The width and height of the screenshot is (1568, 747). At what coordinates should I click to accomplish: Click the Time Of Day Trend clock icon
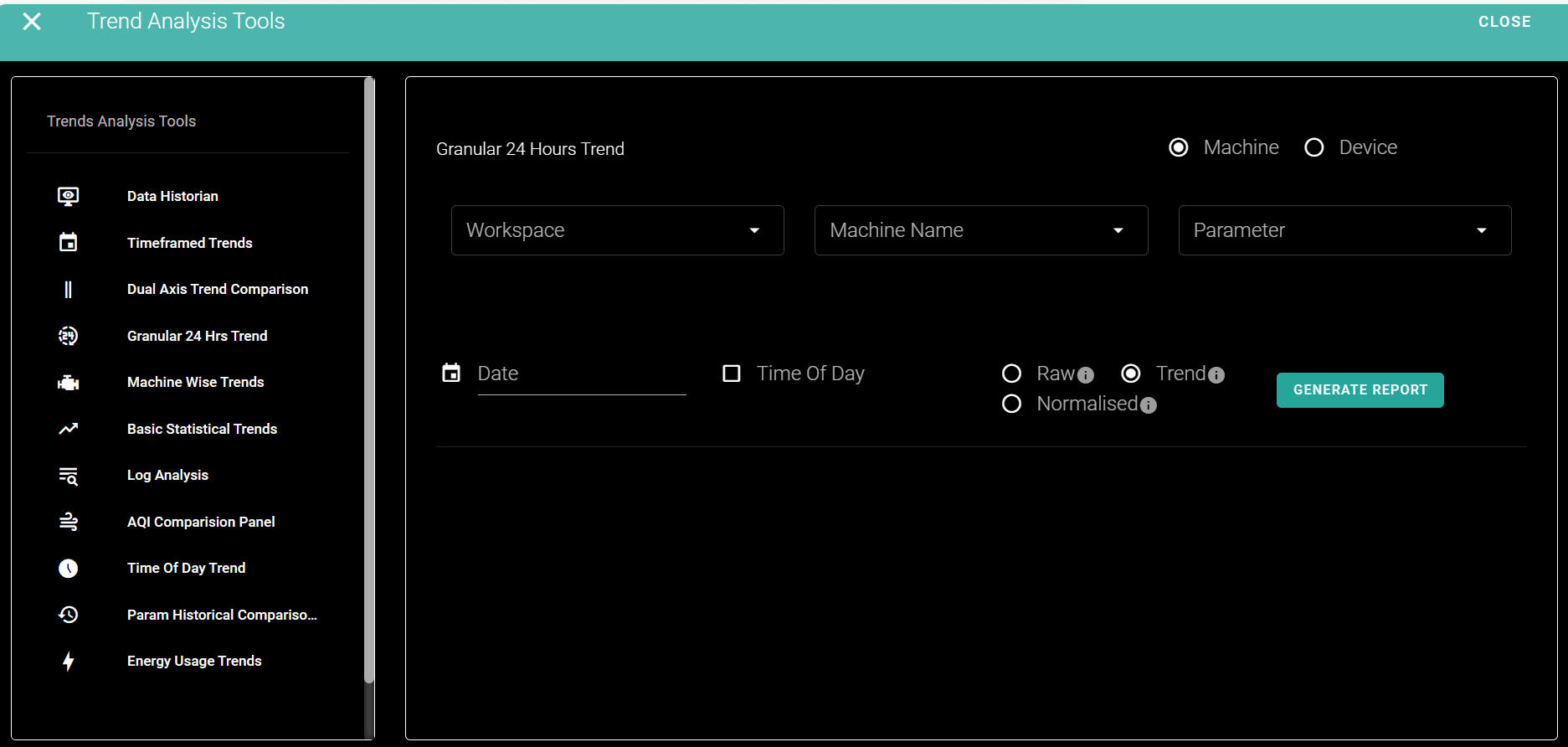pyautogui.click(x=68, y=569)
